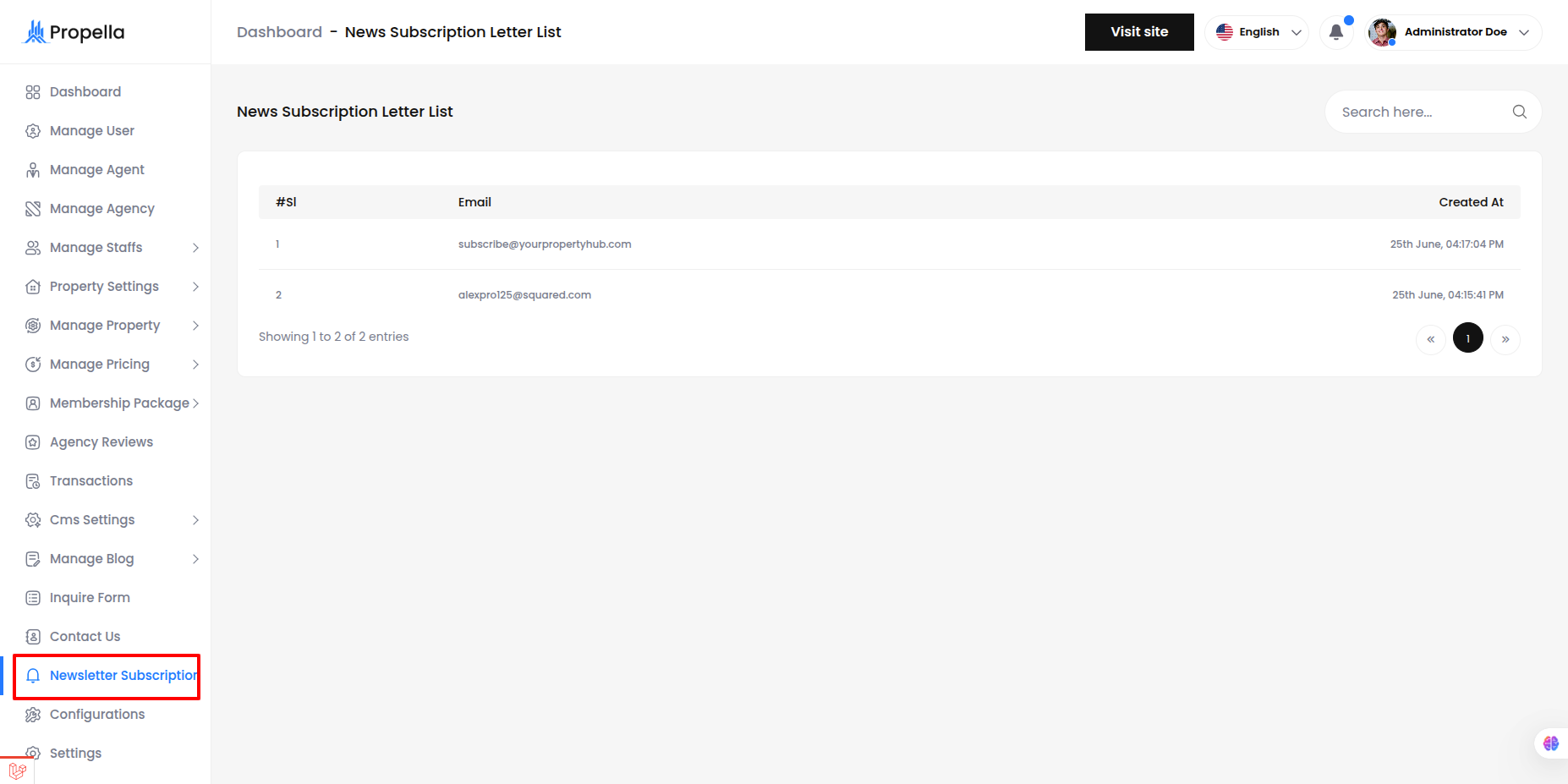Click the Email column header
Viewport: 1568px width, 784px height.
click(x=474, y=202)
